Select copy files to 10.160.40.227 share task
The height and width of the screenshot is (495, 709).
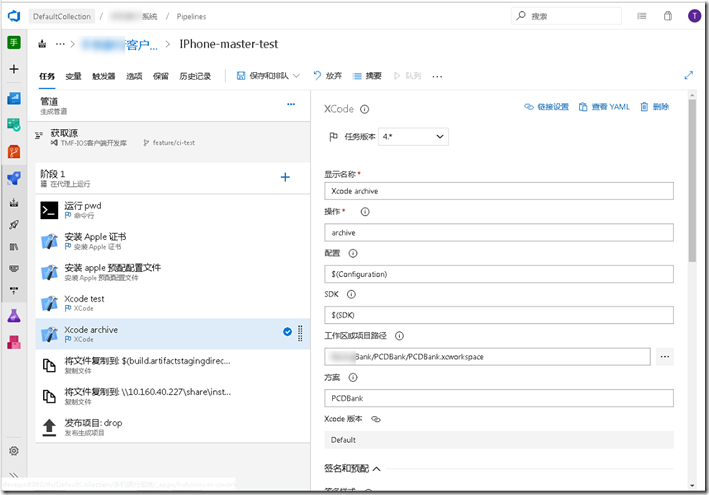click(x=173, y=396)
